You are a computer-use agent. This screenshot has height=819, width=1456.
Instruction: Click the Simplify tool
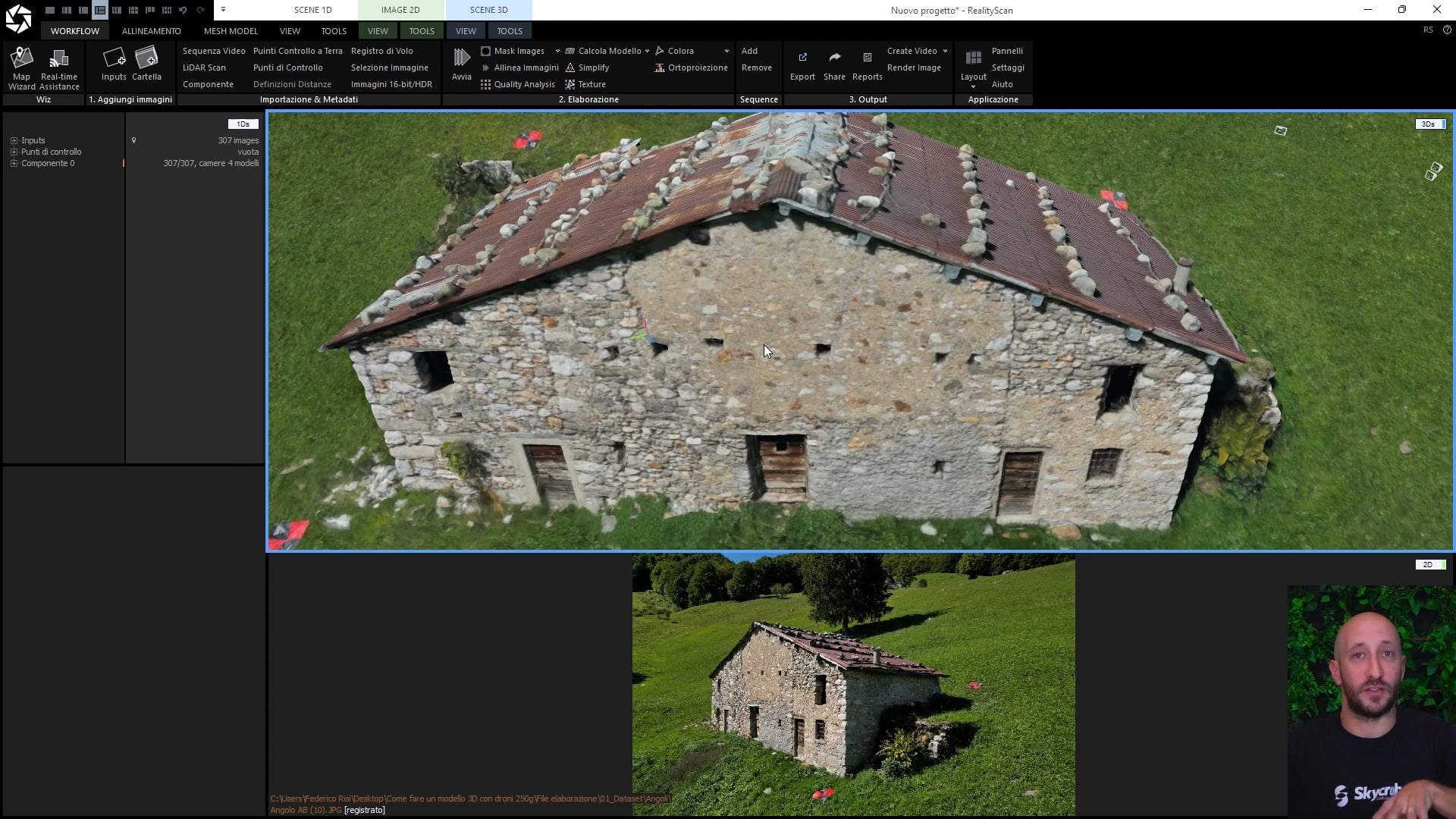(x=593, y=67)
